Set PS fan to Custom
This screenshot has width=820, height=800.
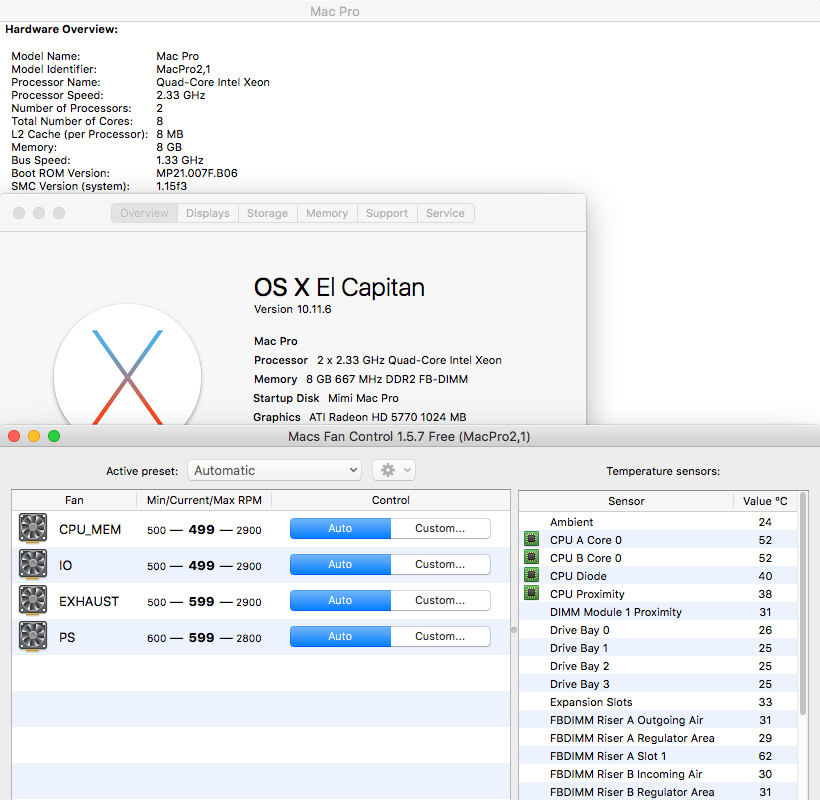[440, 636]
